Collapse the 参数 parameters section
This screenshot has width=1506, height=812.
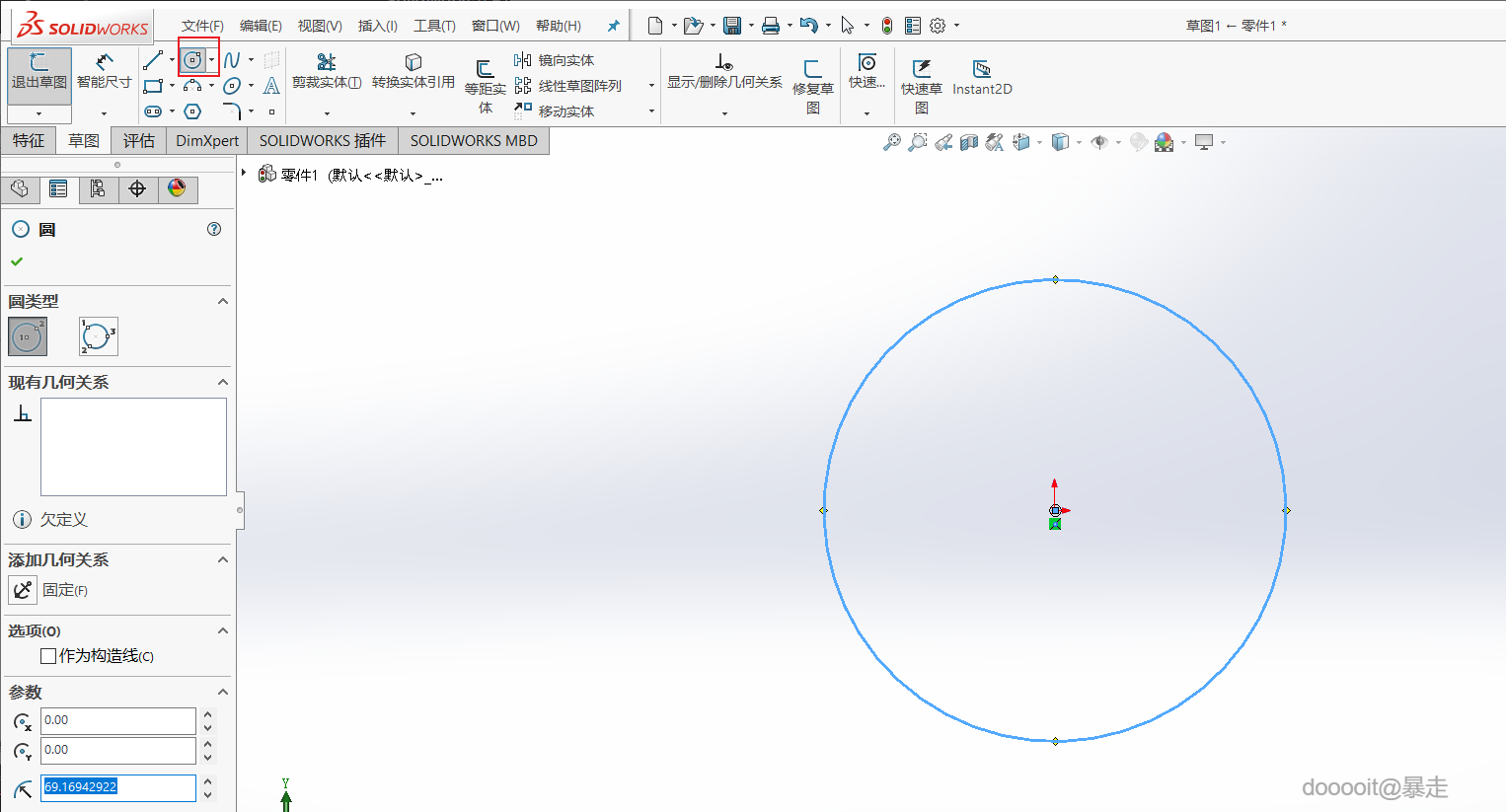(x=222, y=692)
